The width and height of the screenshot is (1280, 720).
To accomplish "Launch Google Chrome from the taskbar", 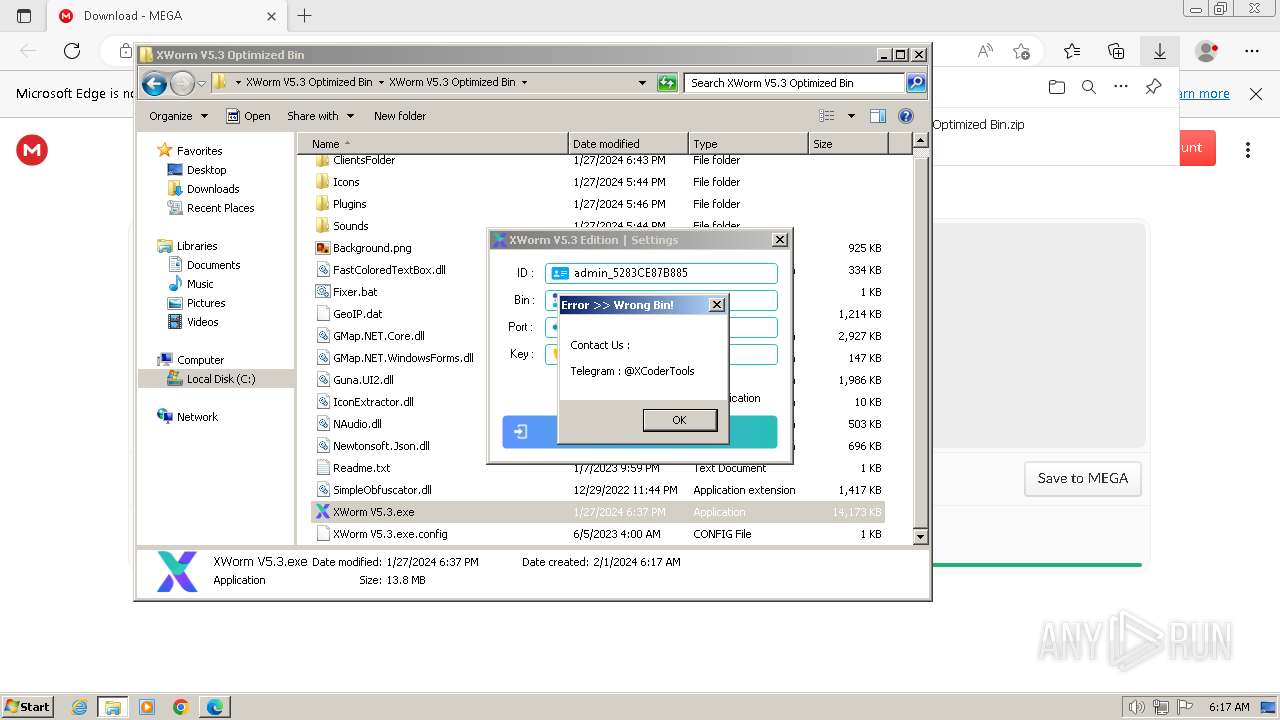I will [181, 707].
